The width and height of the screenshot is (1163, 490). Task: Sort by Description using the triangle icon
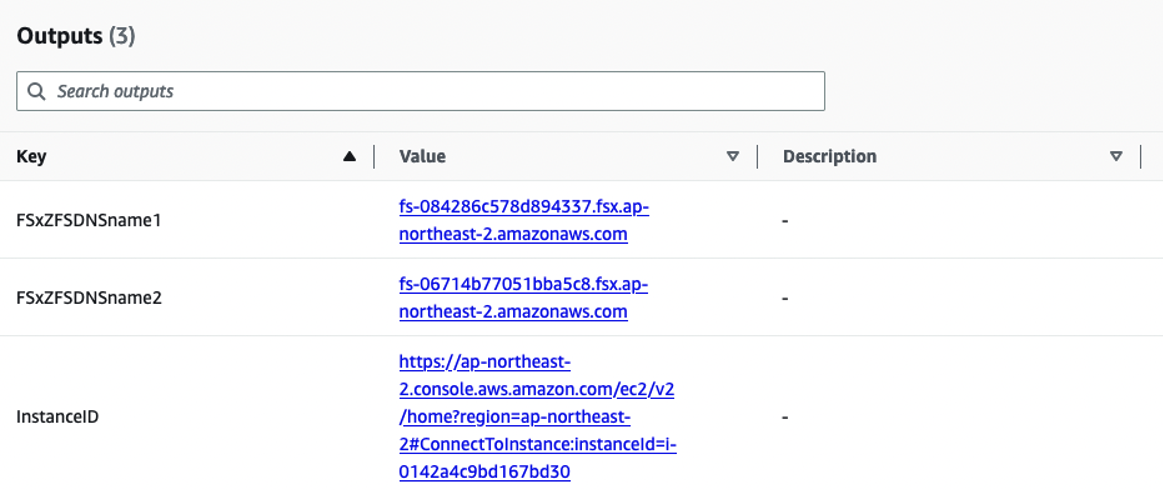pos(1116,156)
